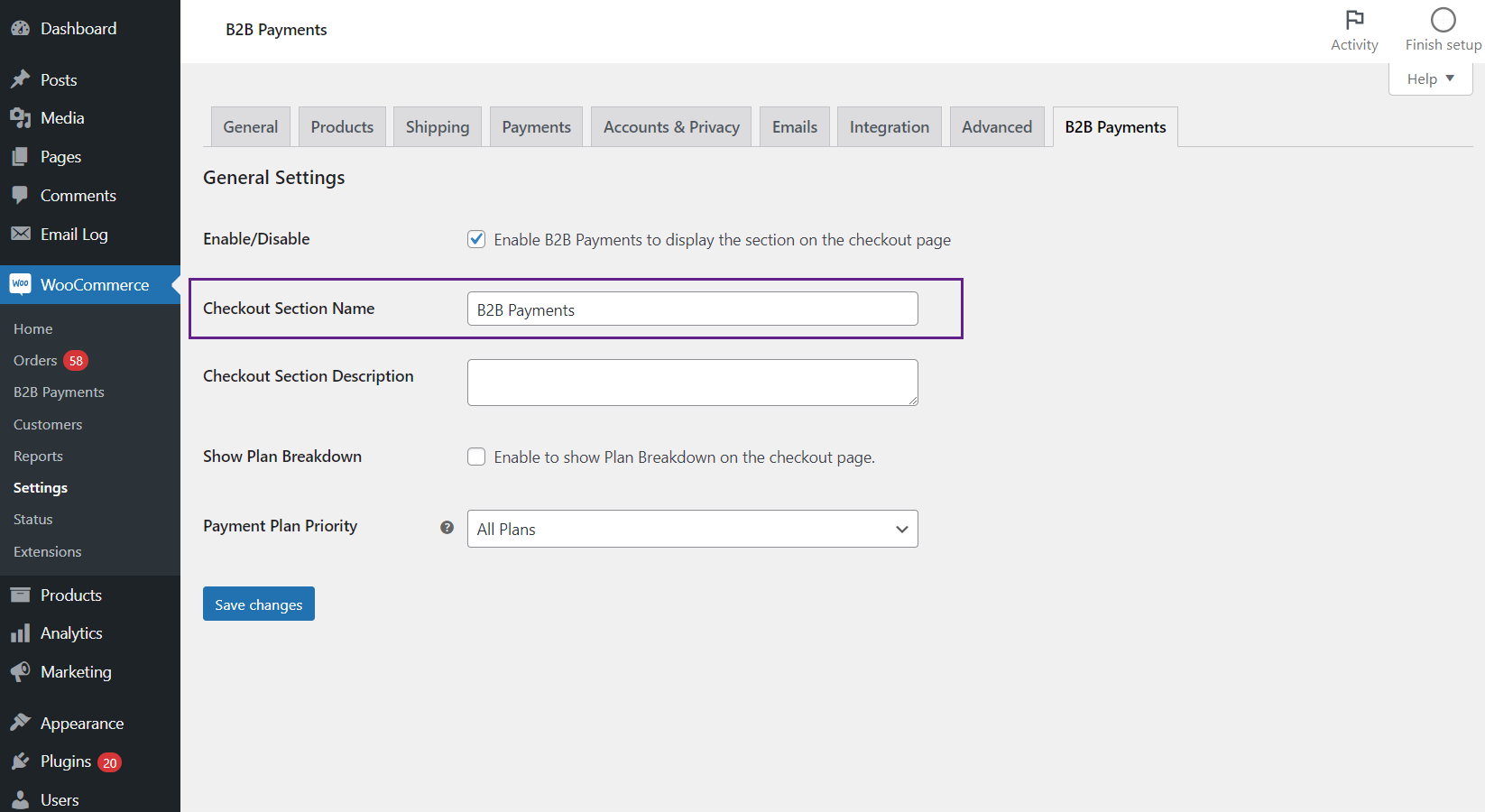The height and width of the screenshot is (812, 1485).
Task: Click the Users person icon
Action: coord(20,799)
